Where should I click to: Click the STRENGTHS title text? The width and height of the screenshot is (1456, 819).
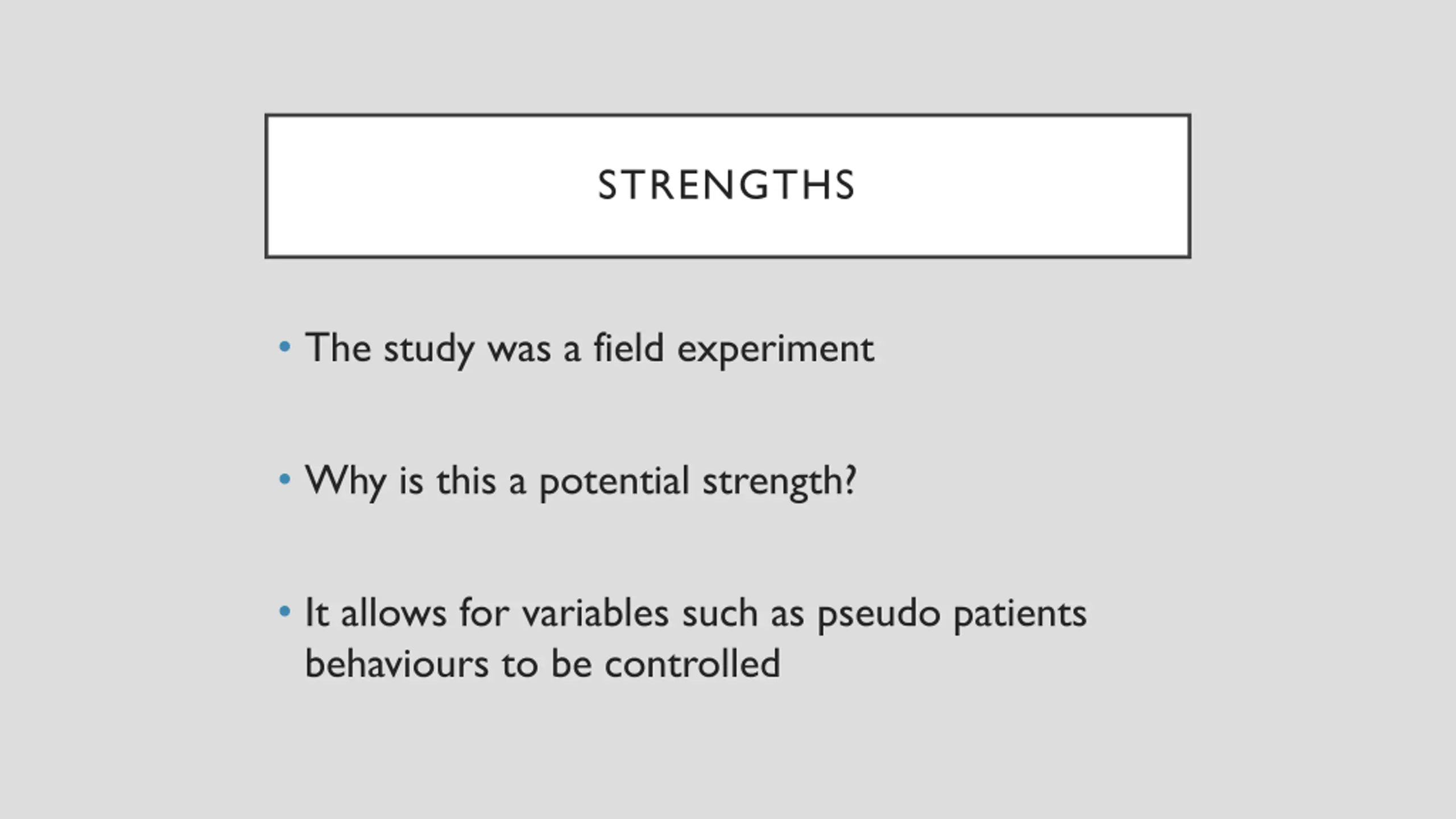pyautogui.click(x=726, y=185)
